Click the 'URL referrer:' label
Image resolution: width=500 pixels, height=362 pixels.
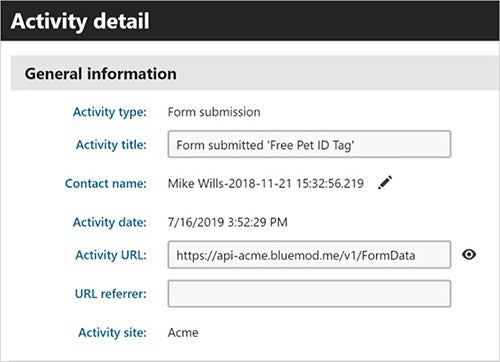[111, 294]
